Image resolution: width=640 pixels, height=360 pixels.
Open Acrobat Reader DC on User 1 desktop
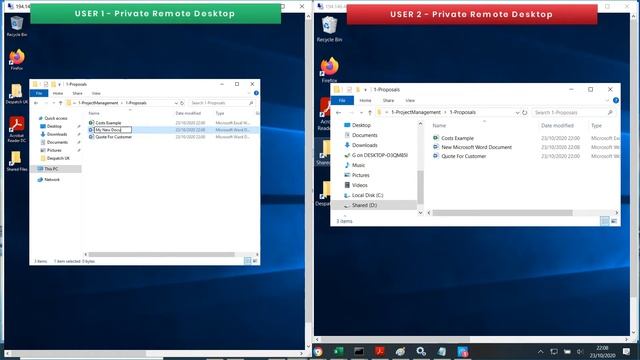pyautogui.click(x=17, y=129)
